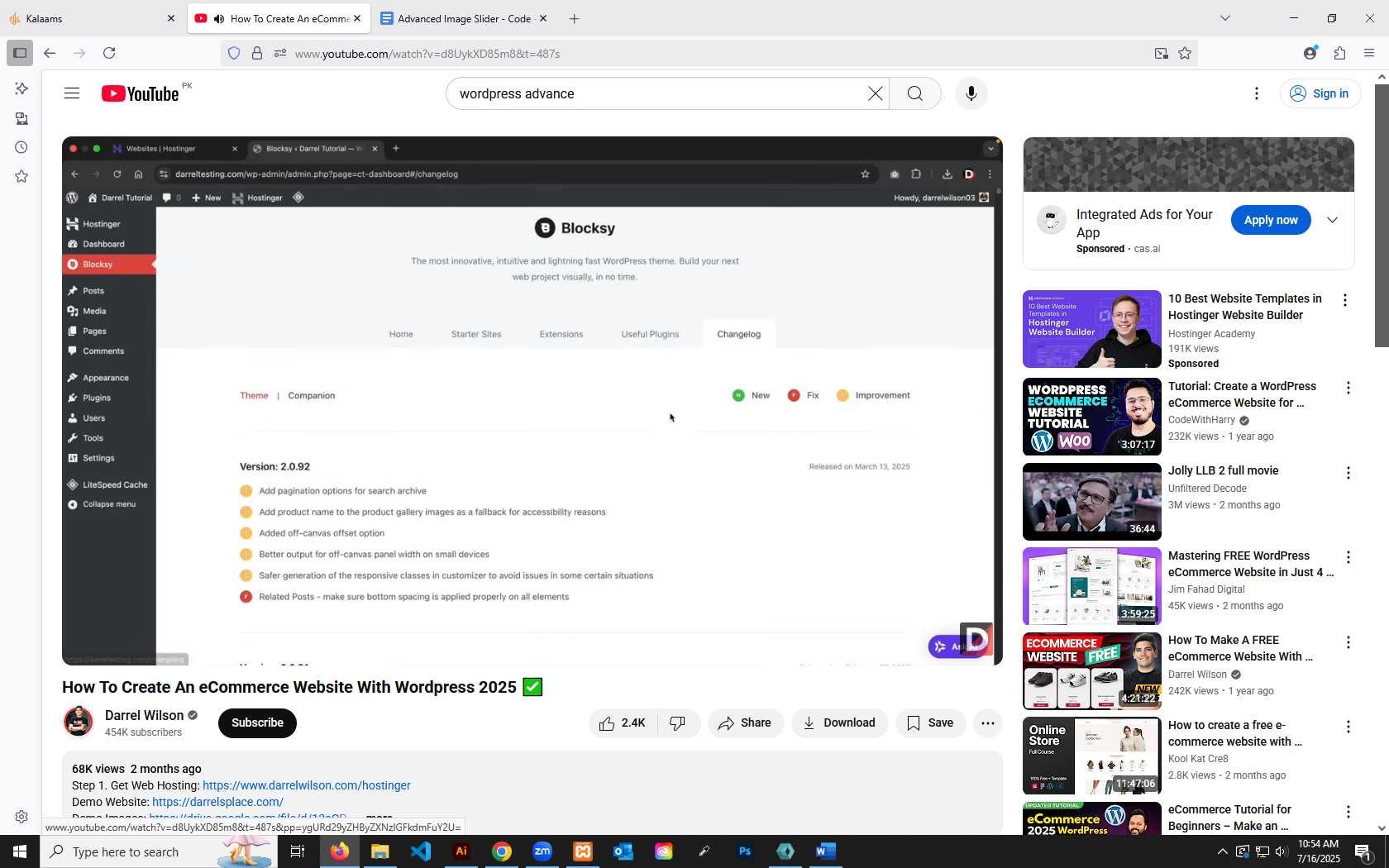This screenshot has width=1389, height=868.
Task: Open options for 10 Best Website Templates video
Action: pos(1345,300)
